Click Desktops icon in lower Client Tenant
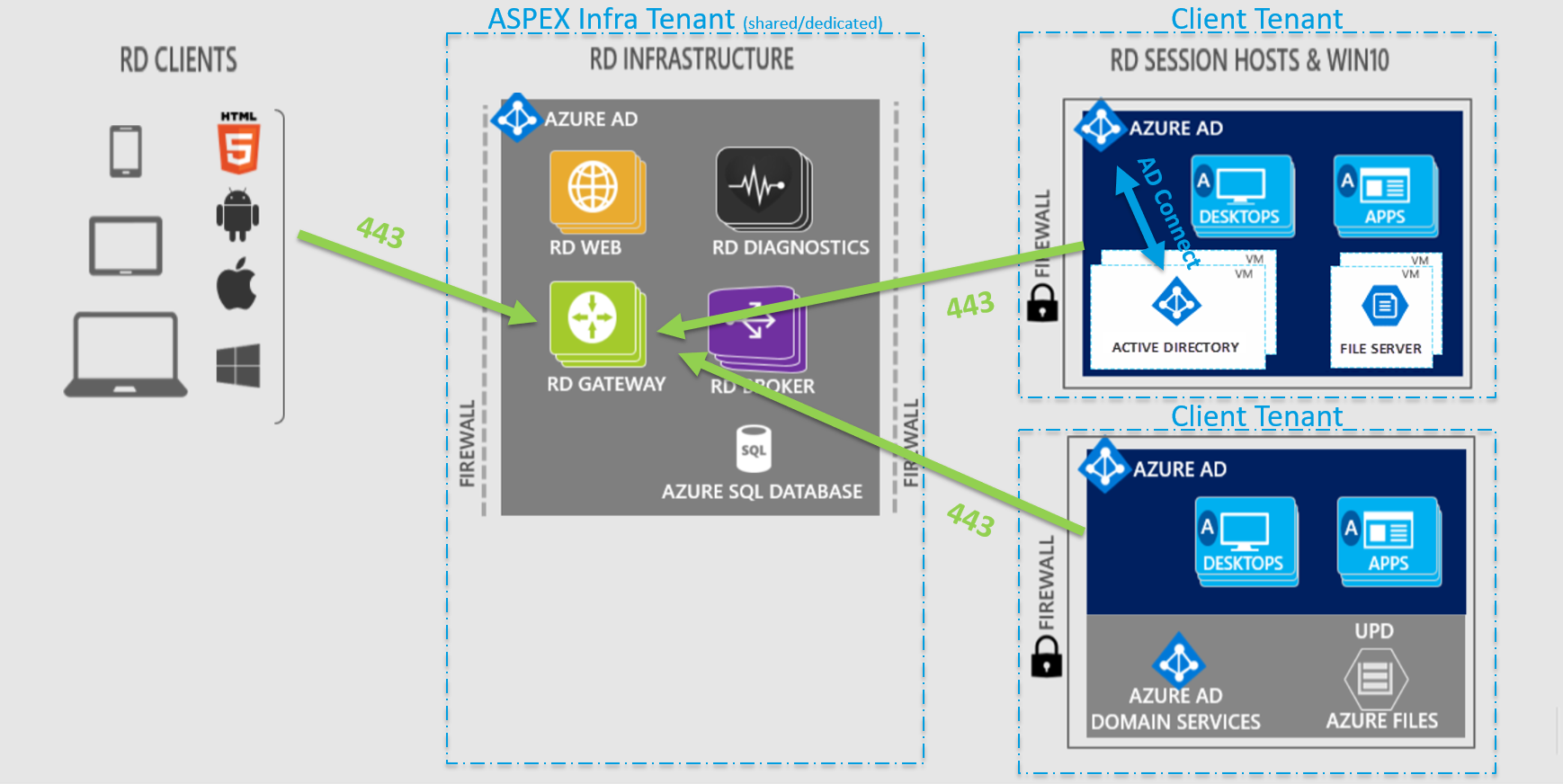This screenshot has width=1563, height=784. [1246, 541]
